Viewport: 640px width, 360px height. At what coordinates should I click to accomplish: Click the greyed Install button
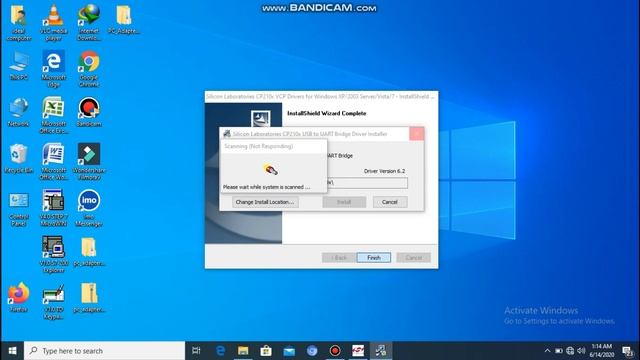tap(344, 202)
